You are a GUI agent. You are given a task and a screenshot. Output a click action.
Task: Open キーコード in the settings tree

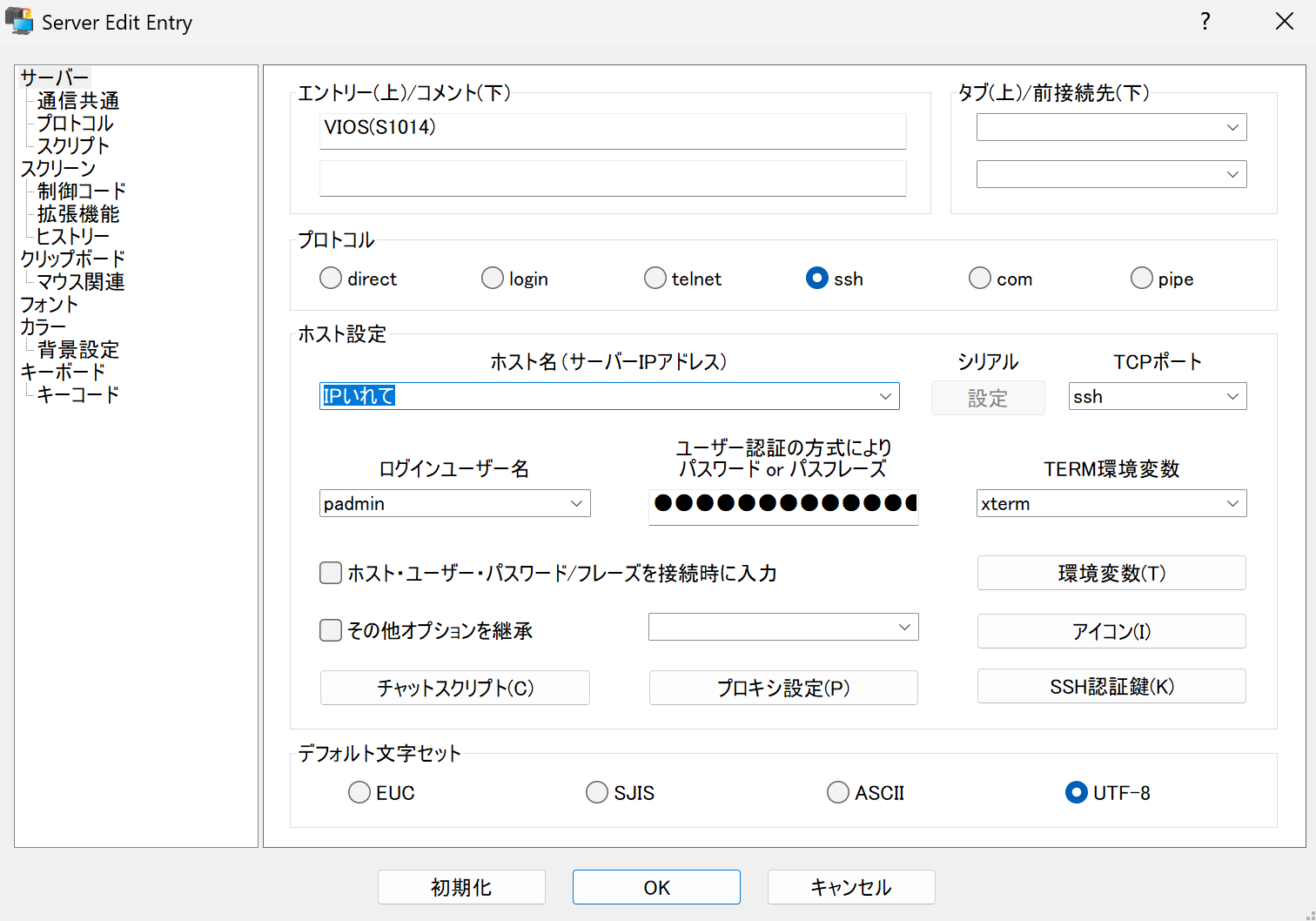click(78, 394)
